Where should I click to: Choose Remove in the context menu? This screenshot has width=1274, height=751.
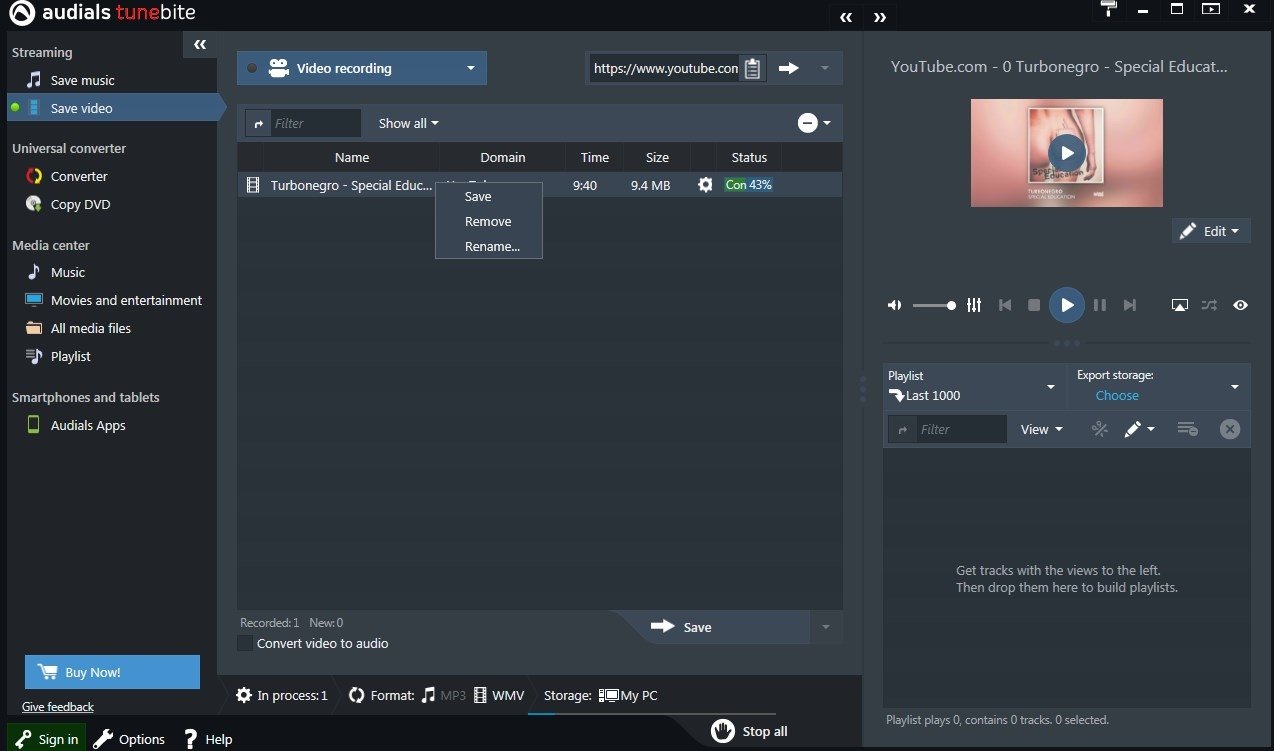click(488, 222)
